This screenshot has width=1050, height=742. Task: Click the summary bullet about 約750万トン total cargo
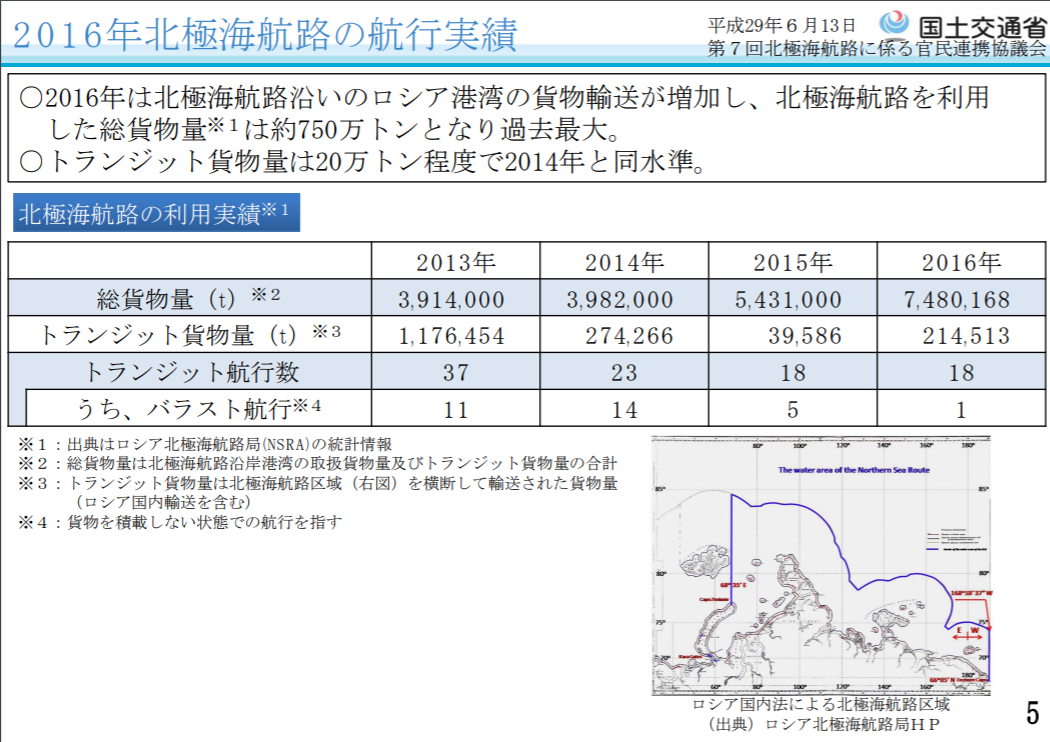(x=504, y=113)
